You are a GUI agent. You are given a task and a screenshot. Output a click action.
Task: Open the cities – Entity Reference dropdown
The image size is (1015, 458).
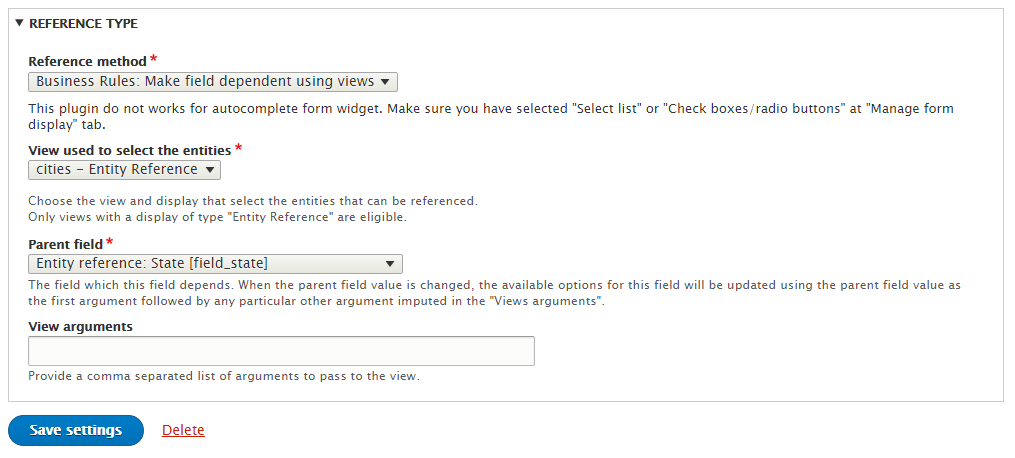click(x=124, y=170)
